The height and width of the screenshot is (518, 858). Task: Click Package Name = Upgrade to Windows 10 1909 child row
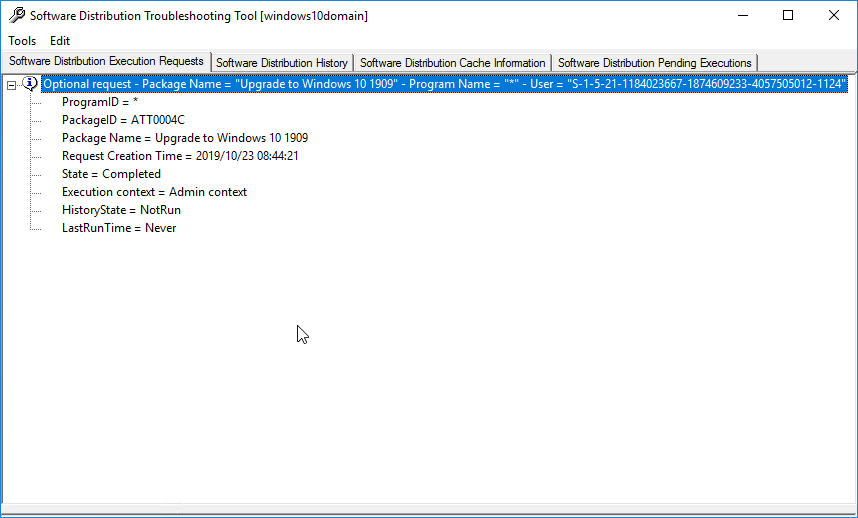tap(184, 138)
